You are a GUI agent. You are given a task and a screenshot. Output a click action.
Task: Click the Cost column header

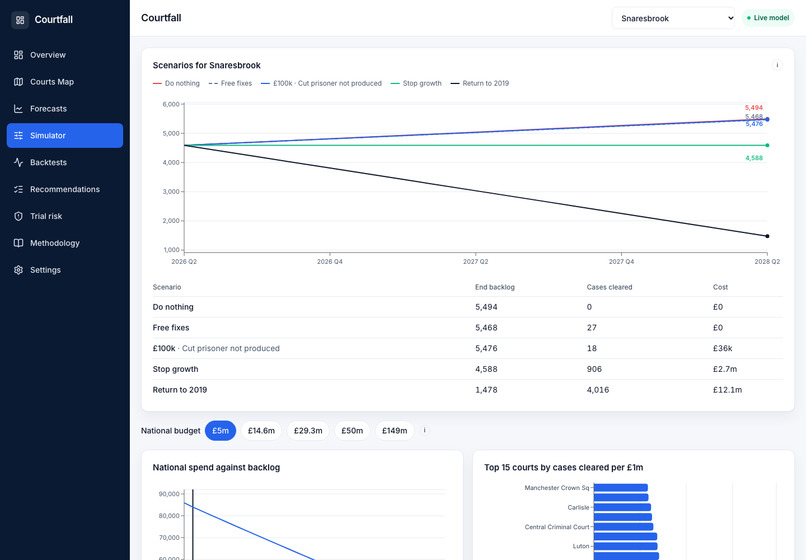720,287
